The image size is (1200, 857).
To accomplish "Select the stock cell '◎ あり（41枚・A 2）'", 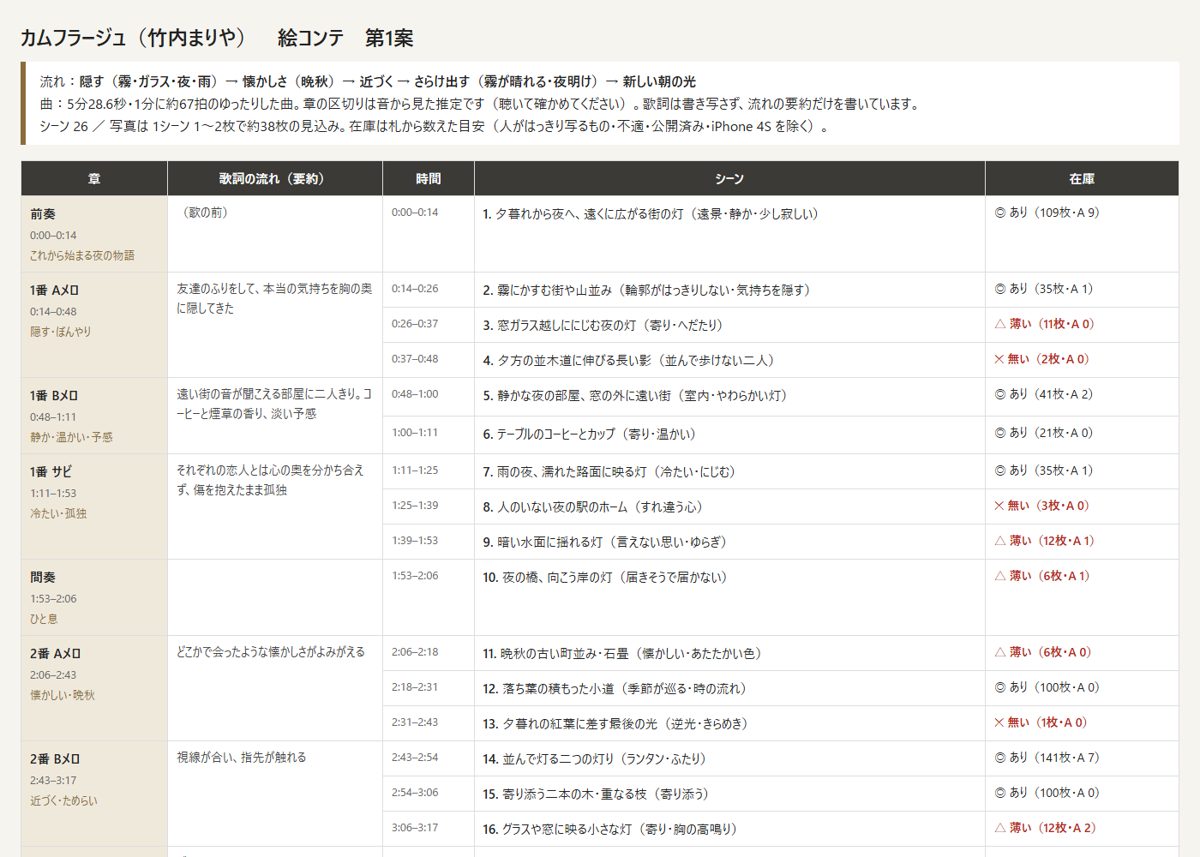I will (1082, 397).
